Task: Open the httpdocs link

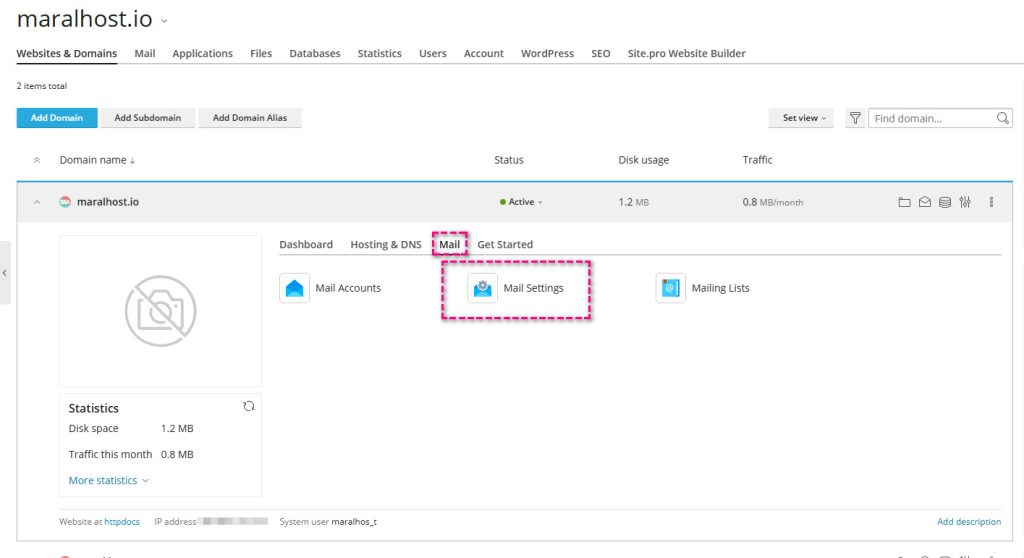Action: point(122,521)
